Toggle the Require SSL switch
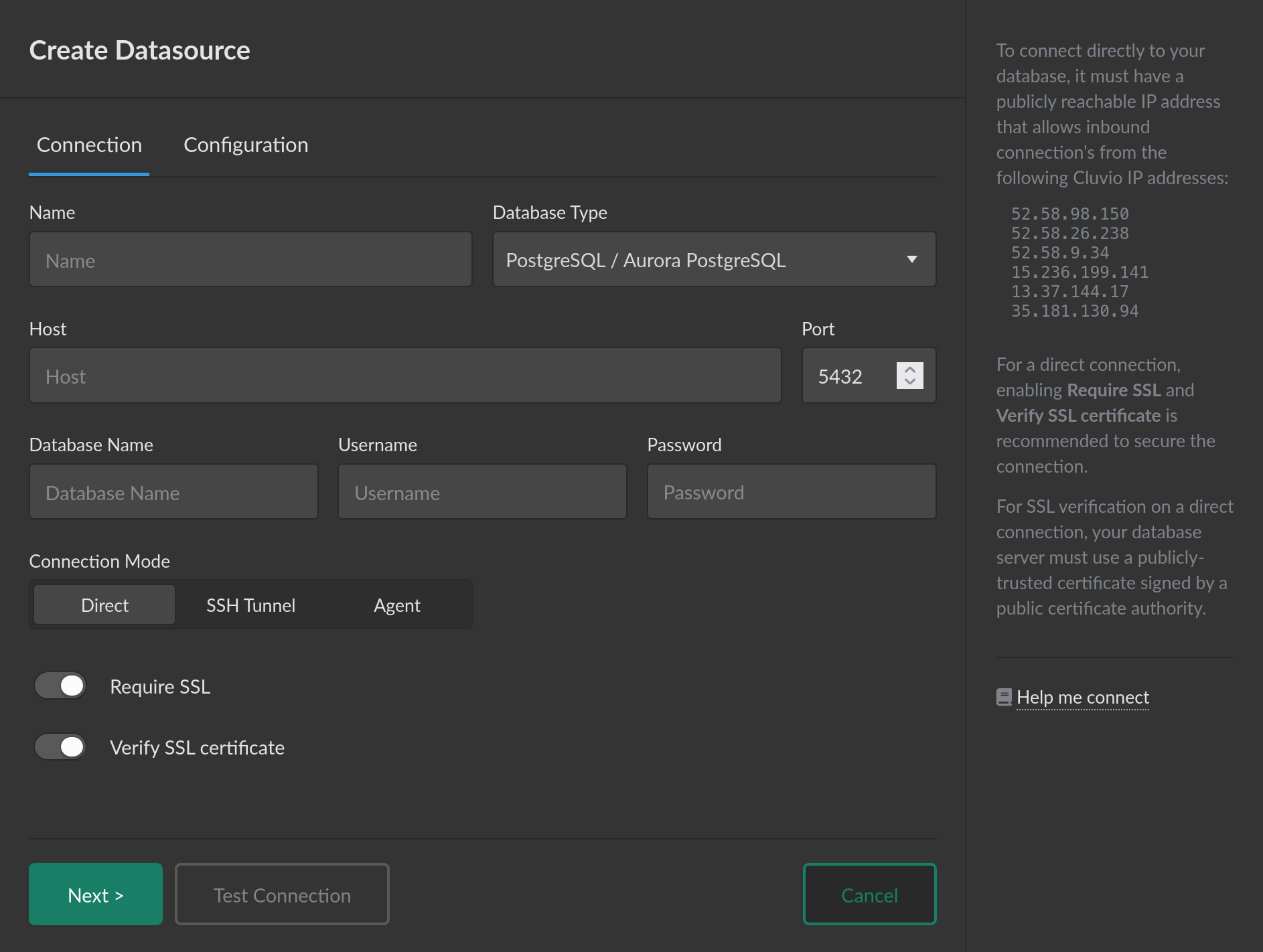This screenshot has height=952, width=1263. (60, 686)
